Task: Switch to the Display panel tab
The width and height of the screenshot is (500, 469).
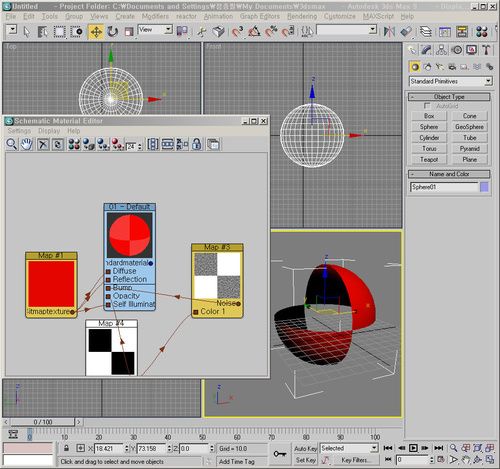Action: 471,50
